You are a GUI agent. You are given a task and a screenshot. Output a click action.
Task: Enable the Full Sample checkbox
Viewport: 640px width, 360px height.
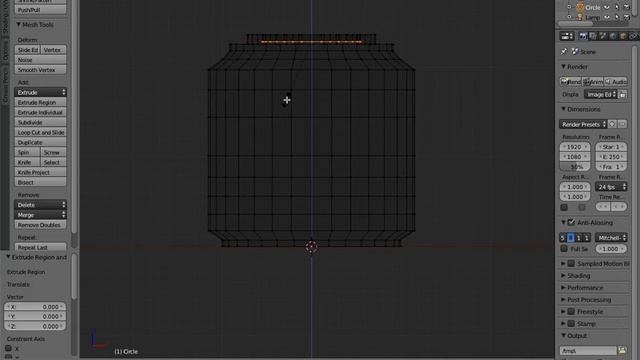(x=564, y=248)
